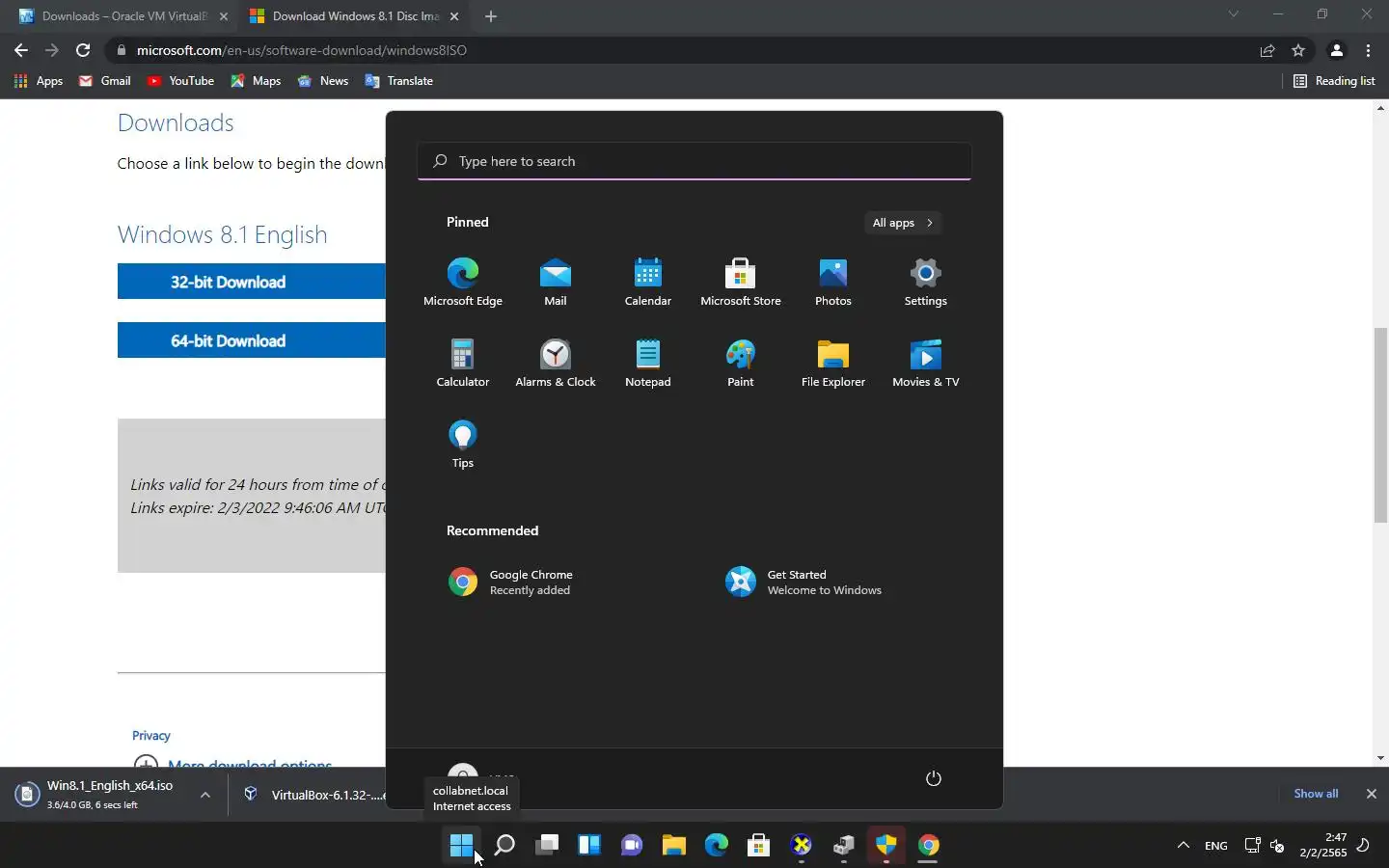
Task: Open Maps bookmark
Action: point(256,81)
